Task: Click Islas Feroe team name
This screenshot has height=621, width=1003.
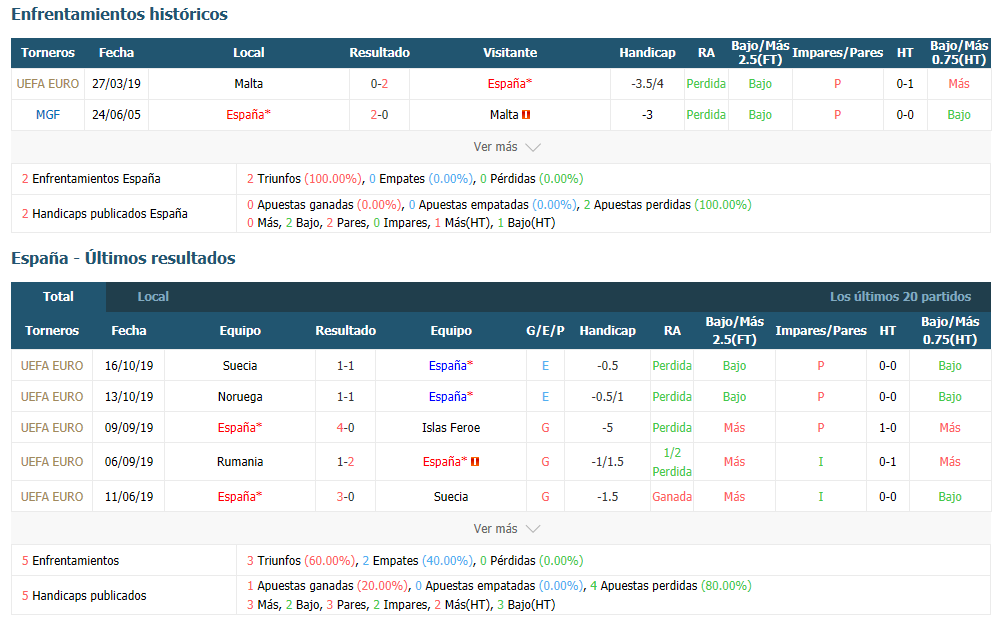Action: [x=451, y=428]
